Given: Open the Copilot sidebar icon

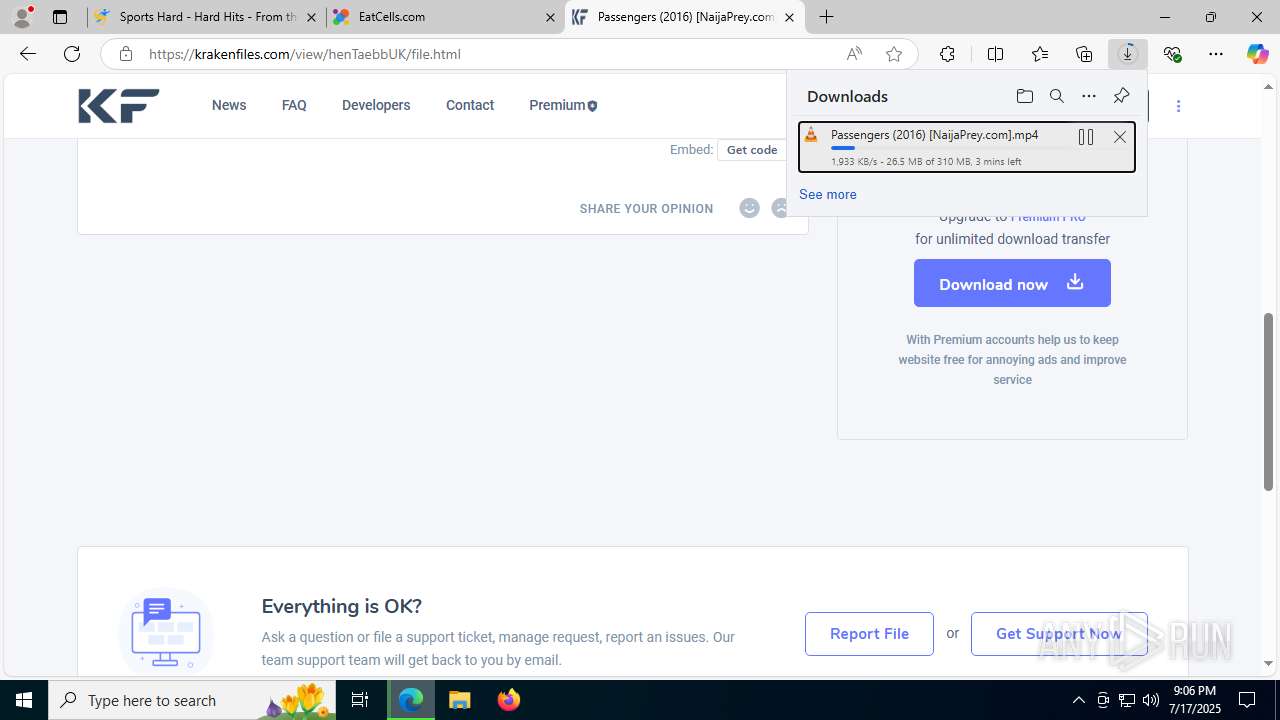Looking at the screenshot, I should point(1257,54).
